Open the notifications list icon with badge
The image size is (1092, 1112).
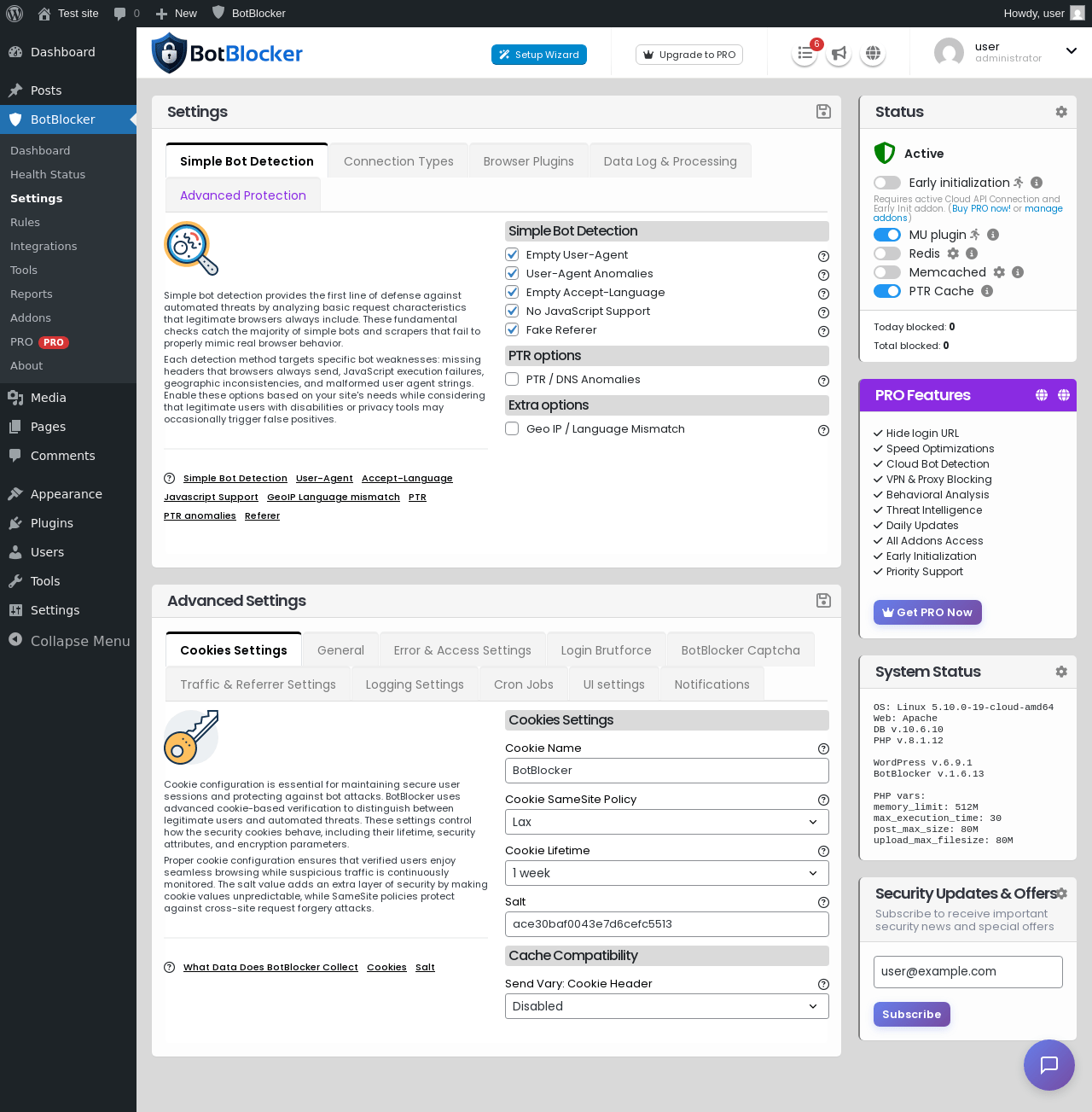tap(804, 54)
